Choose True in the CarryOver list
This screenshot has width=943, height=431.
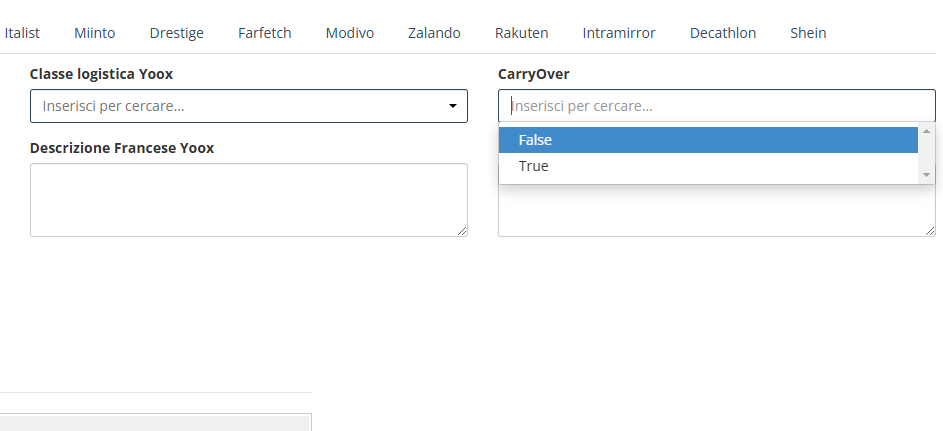(708, 167)
